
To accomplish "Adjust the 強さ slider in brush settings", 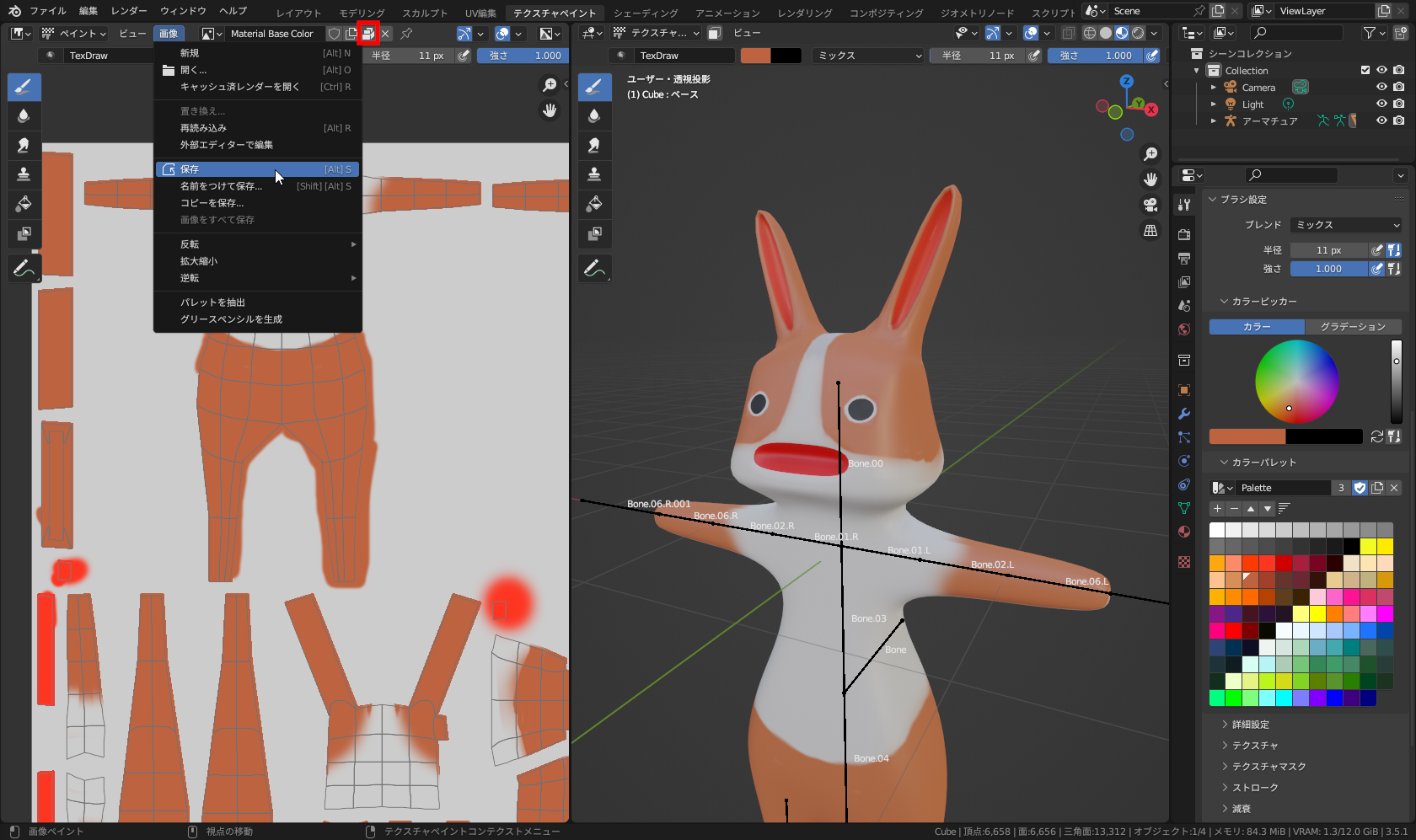I will tap(1328, 269).
